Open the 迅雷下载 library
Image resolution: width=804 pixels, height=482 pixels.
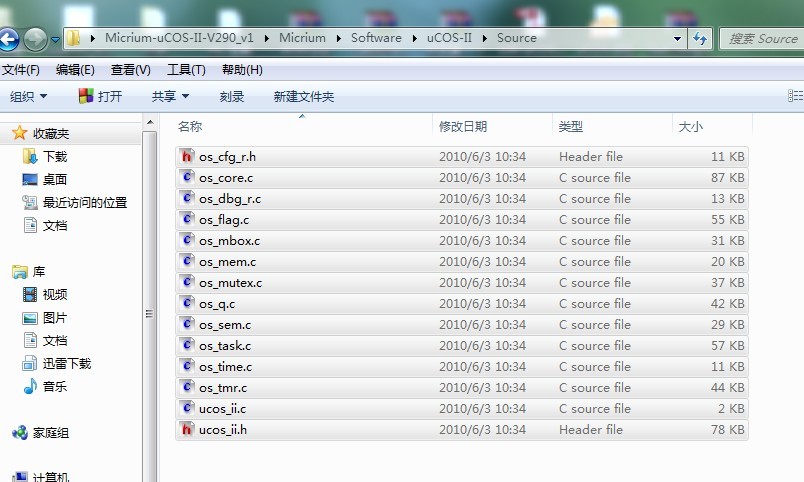67,364
